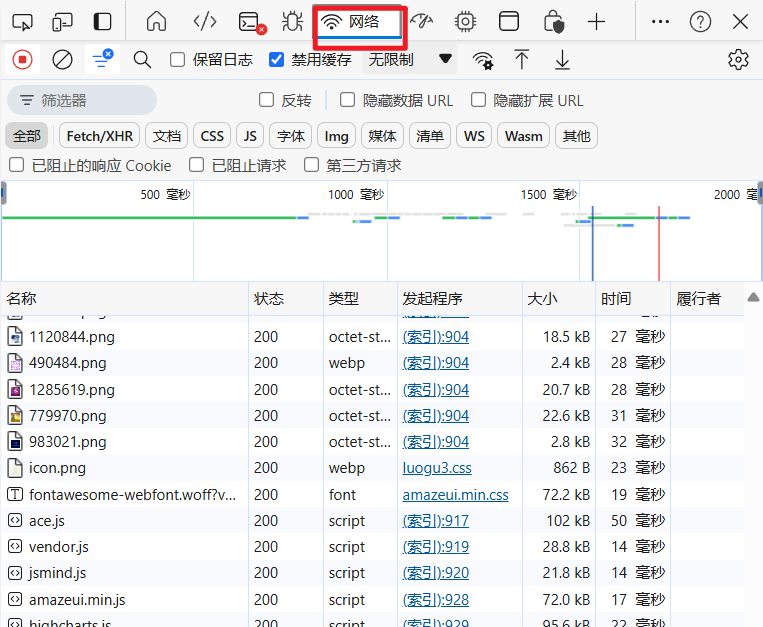Screen dimensions: 763x627
Task: Open the more tools ellipsis menu
Action: [x=660, y=21]
